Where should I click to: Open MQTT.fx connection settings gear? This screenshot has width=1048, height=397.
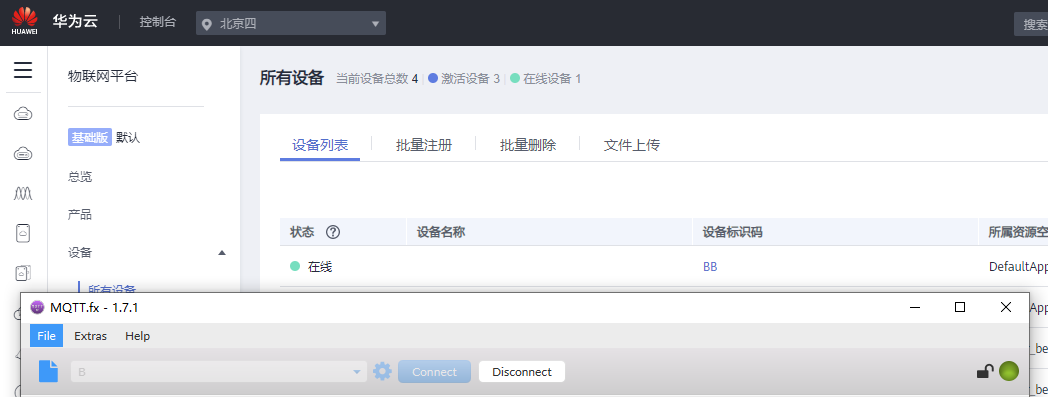[x=382, y=372]
